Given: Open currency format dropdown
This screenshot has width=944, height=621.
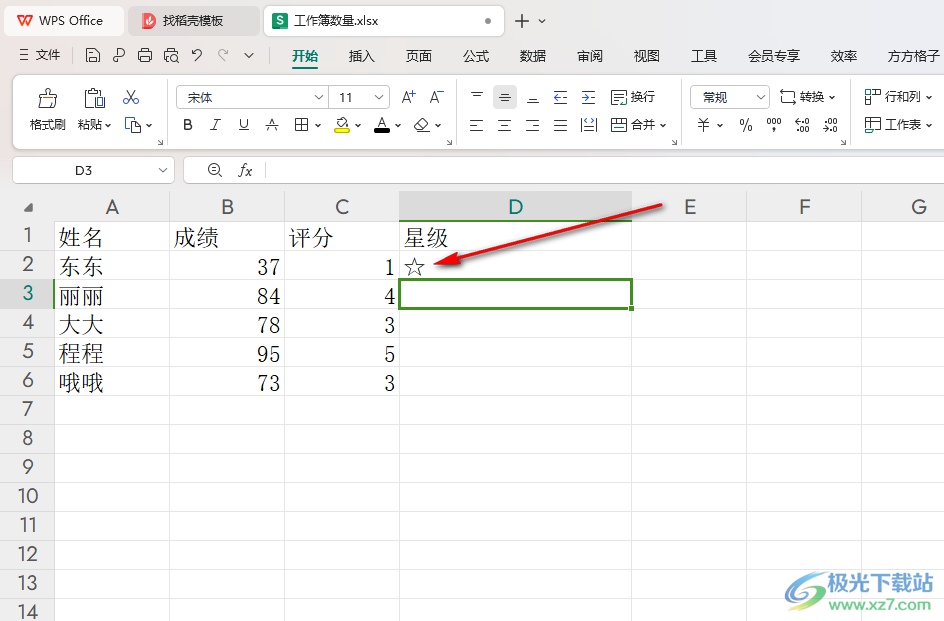Looking at the screenshot, I should pyautogui.click(x=720, y=125).
